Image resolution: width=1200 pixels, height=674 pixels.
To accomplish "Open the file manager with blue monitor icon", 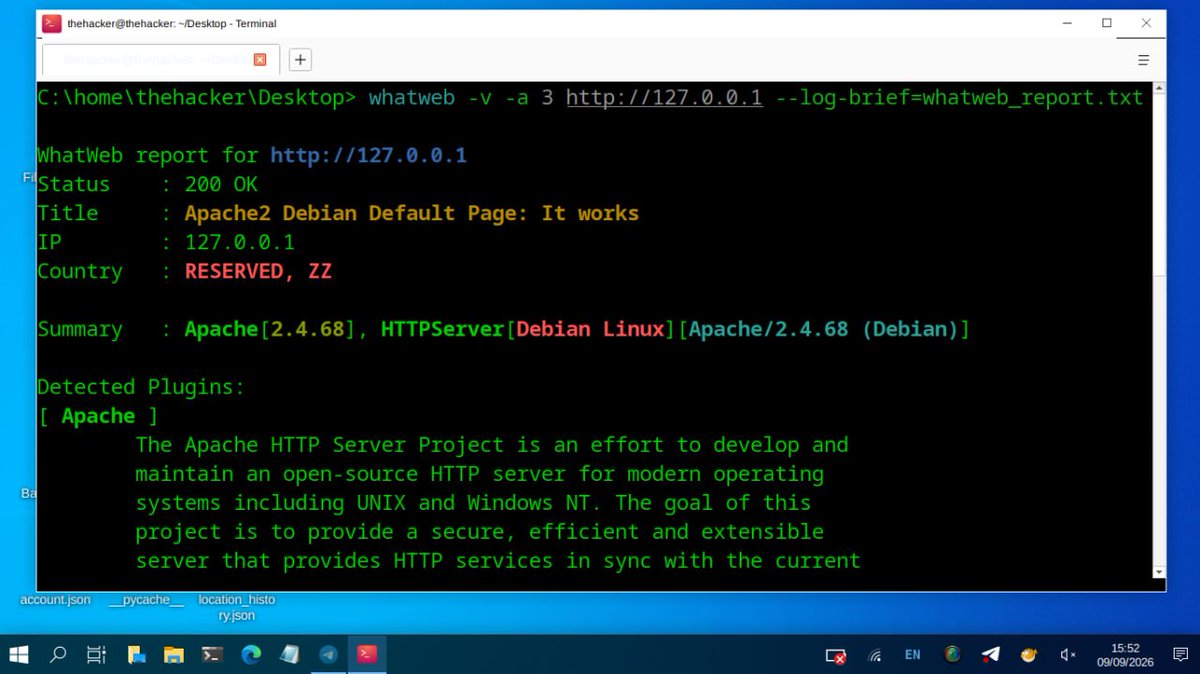I will click(136, 655).
